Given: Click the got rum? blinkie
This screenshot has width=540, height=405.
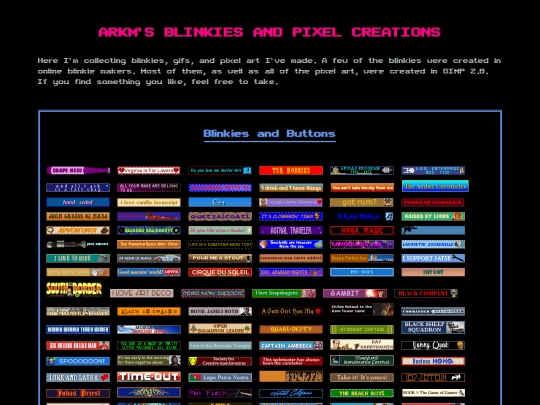Looking at the screenshot, I should tap(362, 202).
